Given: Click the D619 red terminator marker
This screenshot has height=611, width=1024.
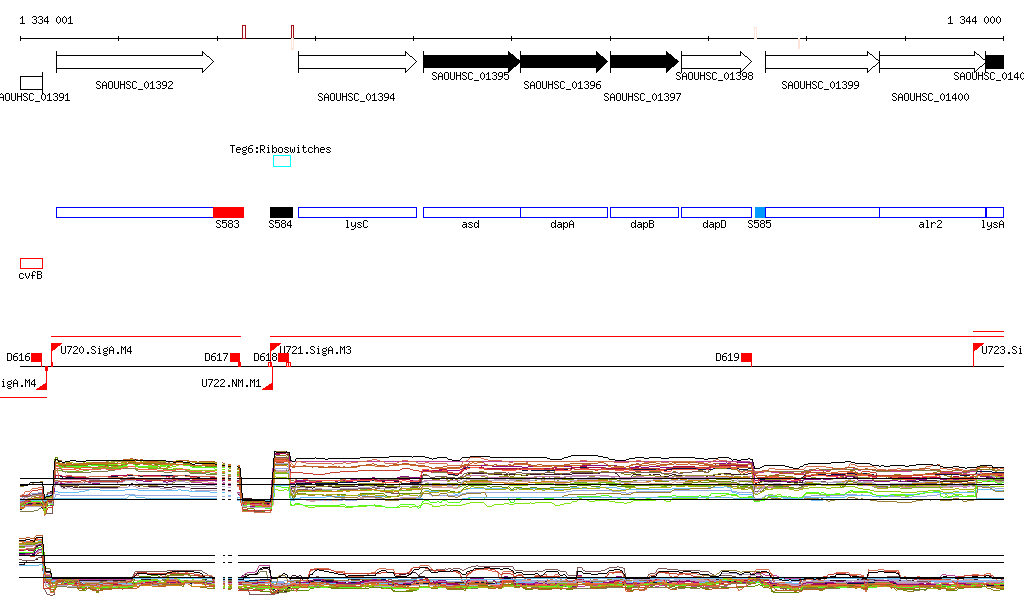Looking at the screenshot, I should coord(746,358).
